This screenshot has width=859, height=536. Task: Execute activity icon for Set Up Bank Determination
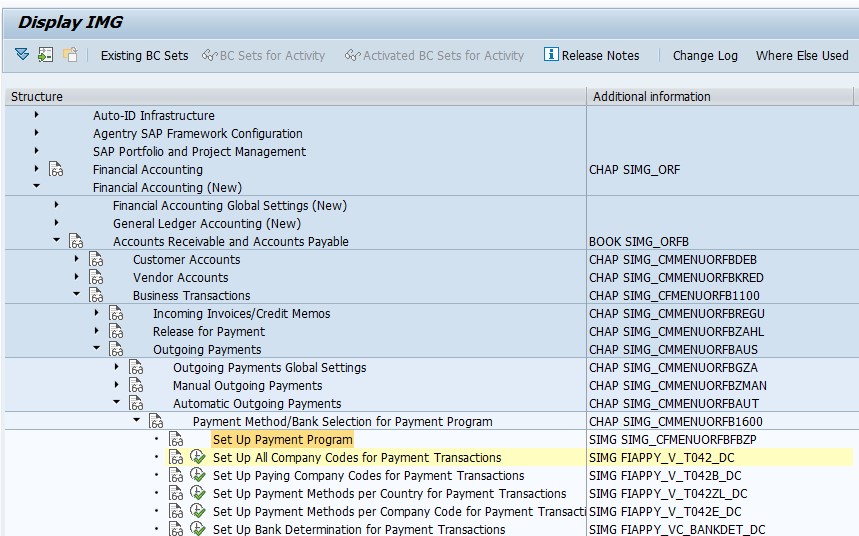pyautogui.click(x=197, y=529)
